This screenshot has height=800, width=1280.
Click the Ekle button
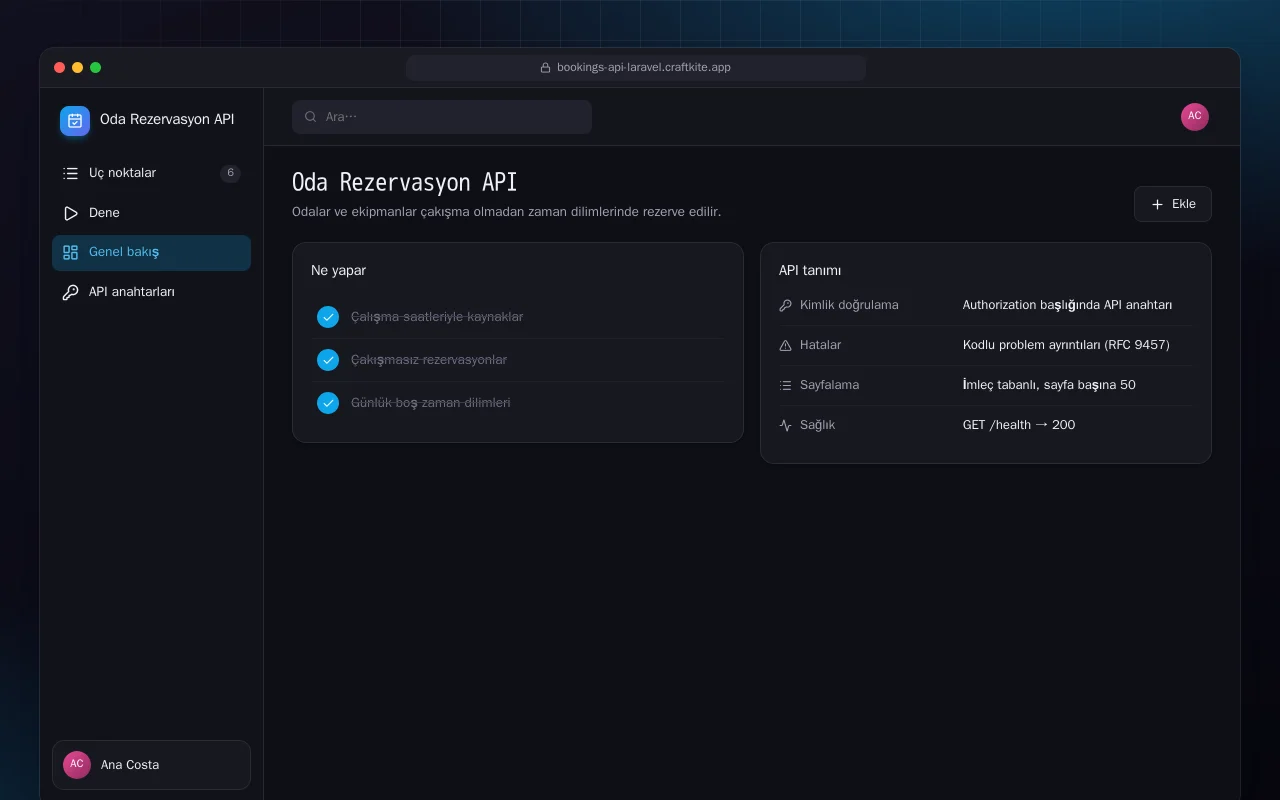coord(1173,204)
